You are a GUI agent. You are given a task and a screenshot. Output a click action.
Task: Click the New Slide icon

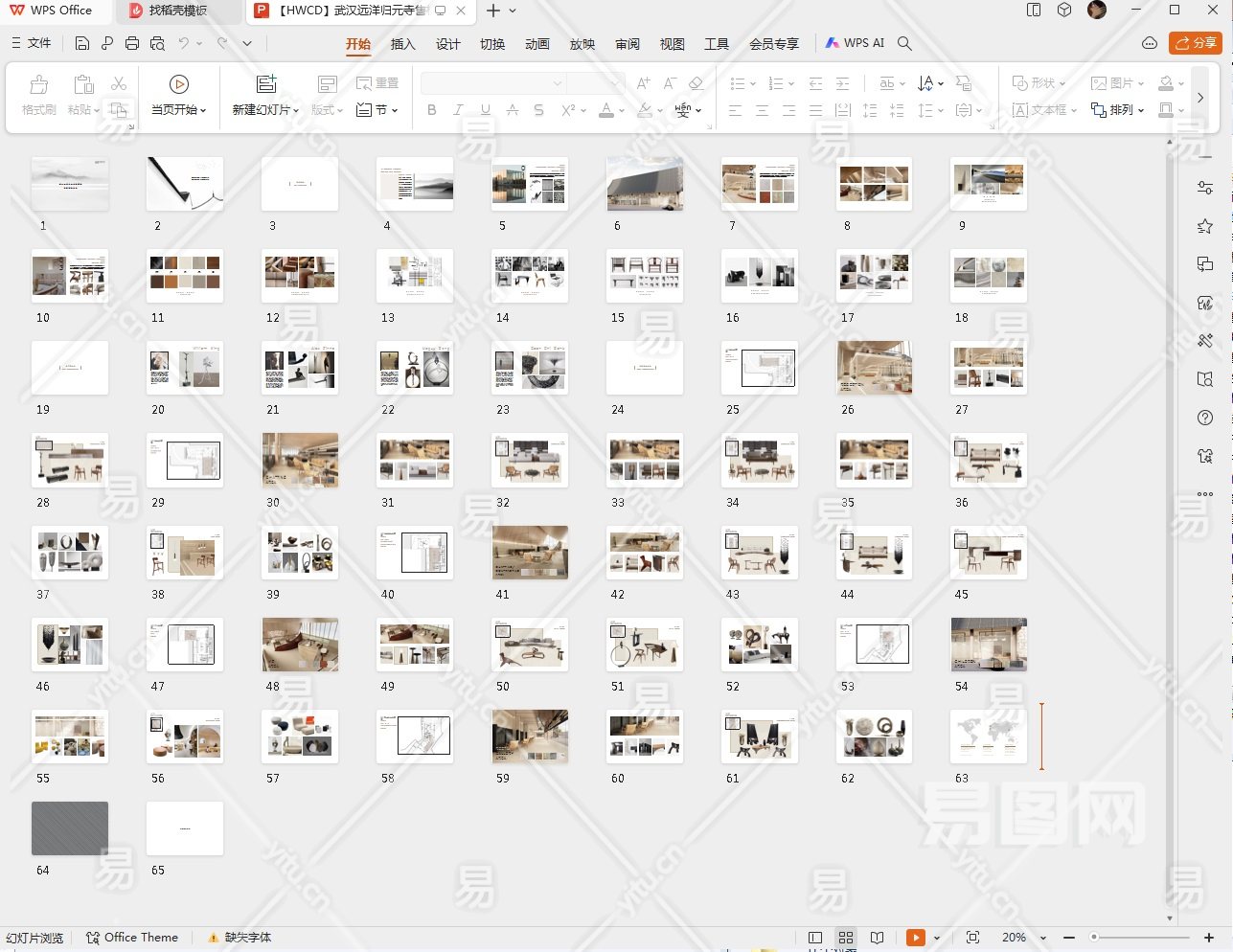click(266, 84)
